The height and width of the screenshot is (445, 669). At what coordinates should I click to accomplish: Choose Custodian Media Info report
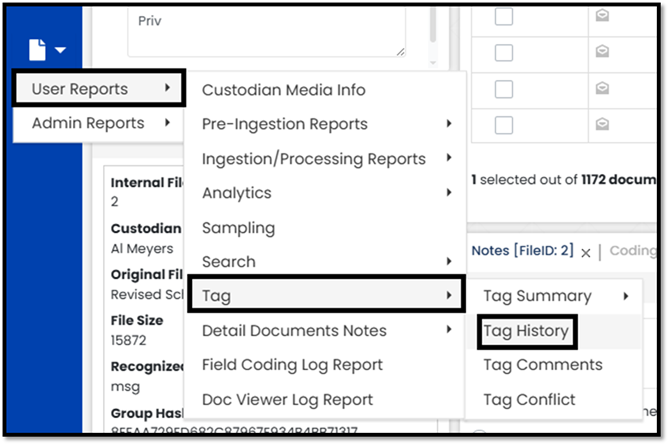tap(284, 90)
